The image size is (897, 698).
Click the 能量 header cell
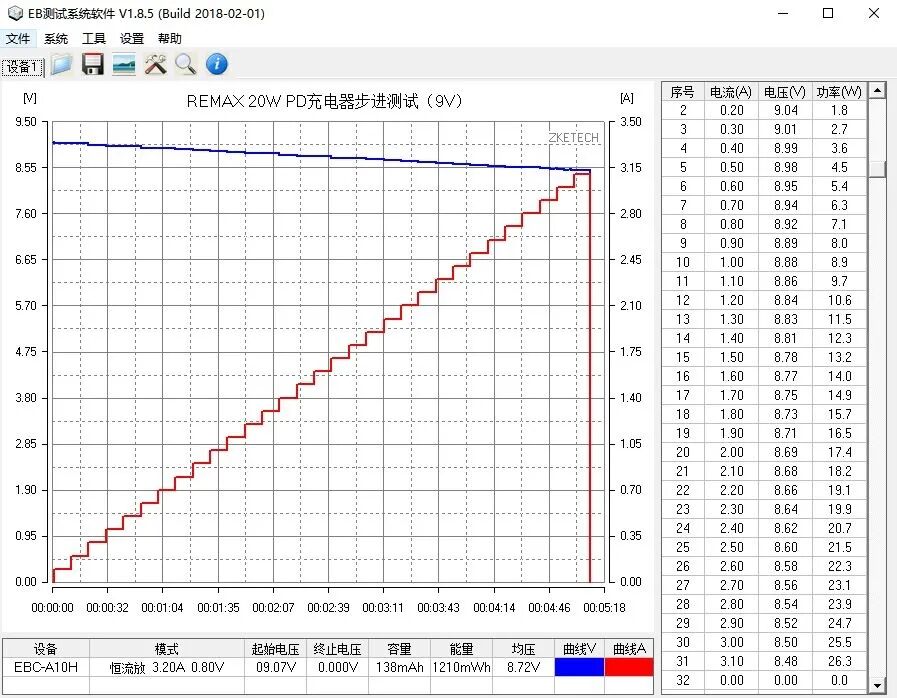[461, 649]
